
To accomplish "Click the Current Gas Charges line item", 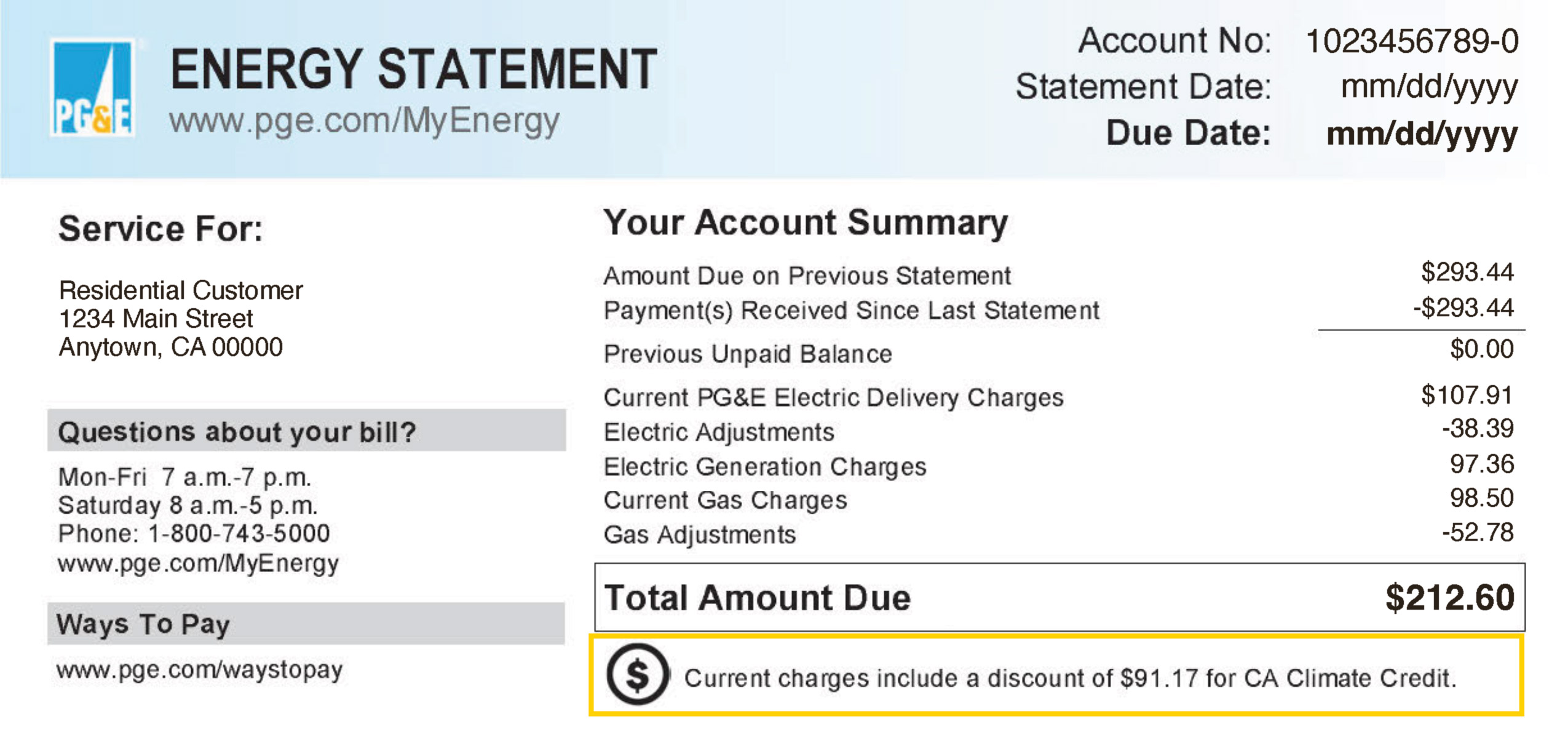I will point(725,500).
